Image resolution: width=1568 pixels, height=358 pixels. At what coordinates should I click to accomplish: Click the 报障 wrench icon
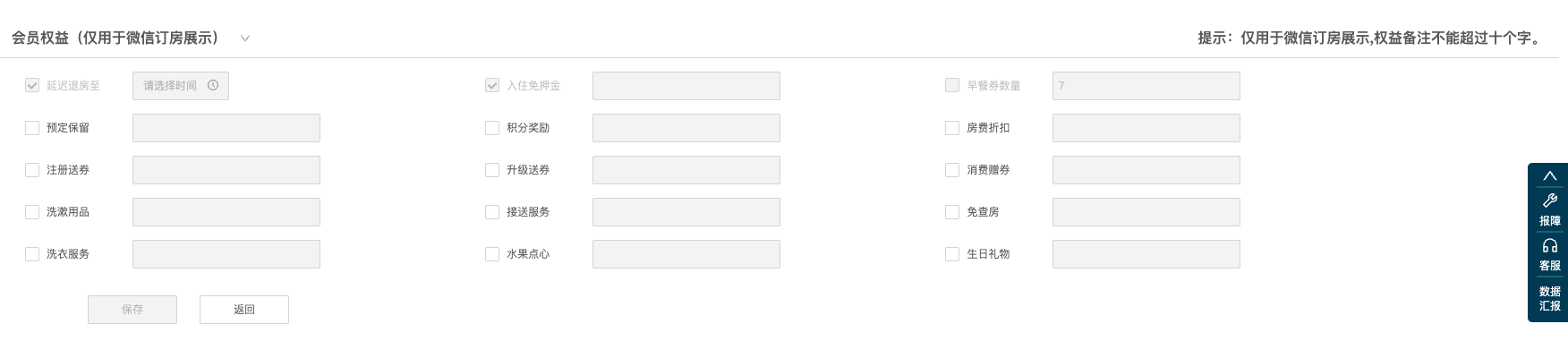coord(1550,200)
